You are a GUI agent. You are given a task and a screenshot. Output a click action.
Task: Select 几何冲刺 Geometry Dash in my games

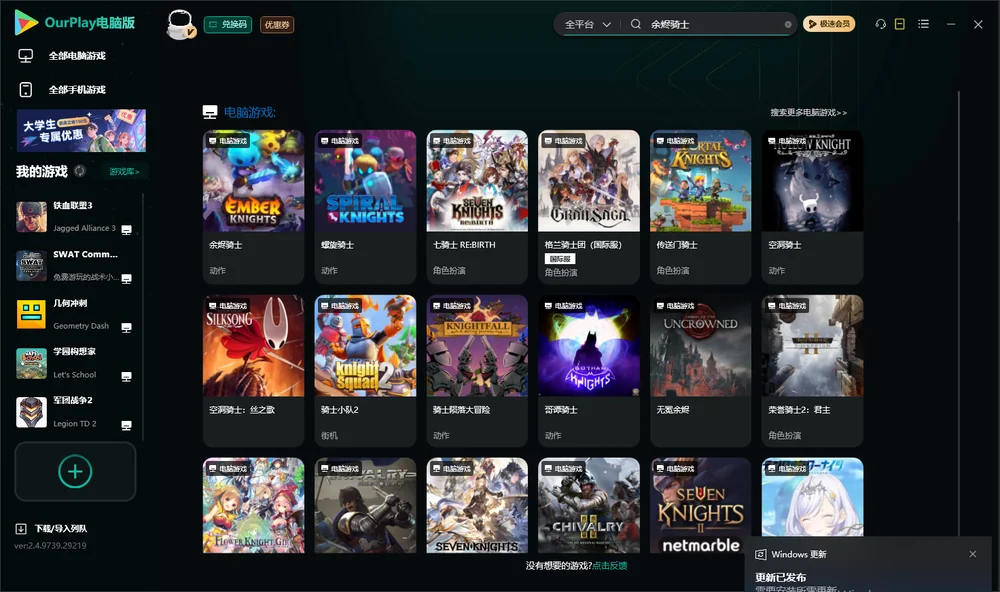pyautogui.click(x=75, y=314)
